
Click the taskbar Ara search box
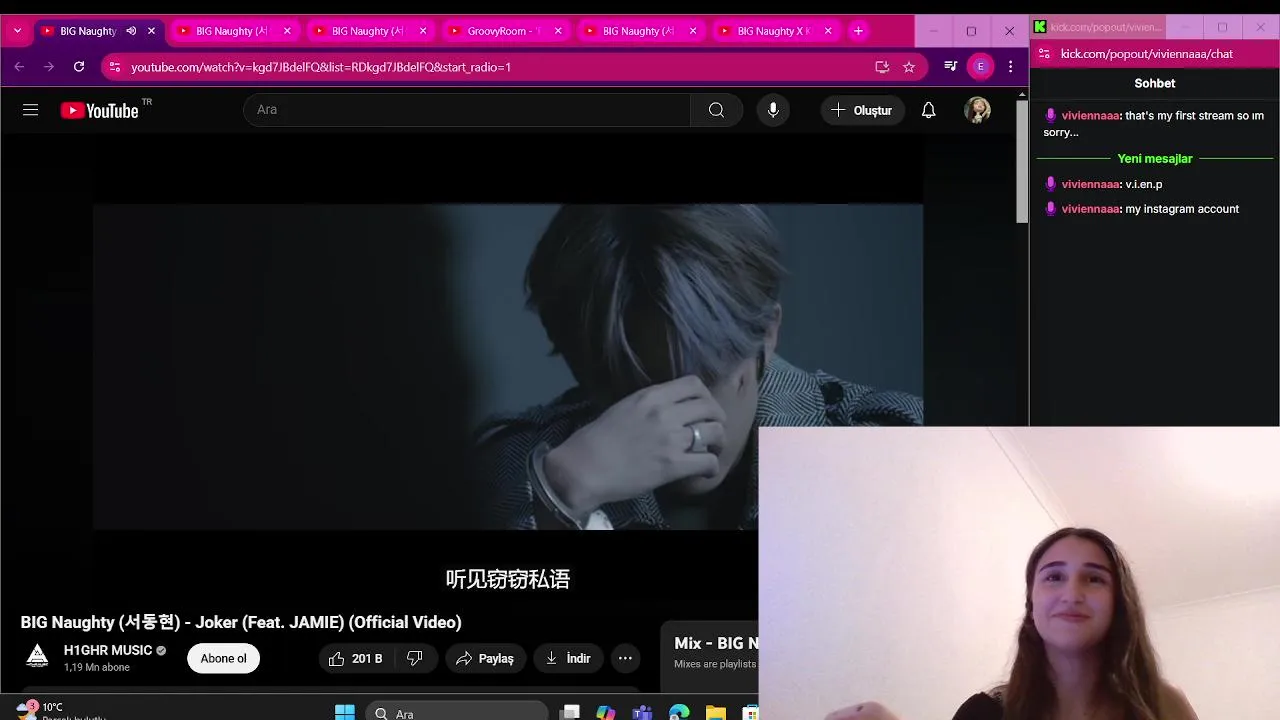pyautogui.click(x=457, y=712)
